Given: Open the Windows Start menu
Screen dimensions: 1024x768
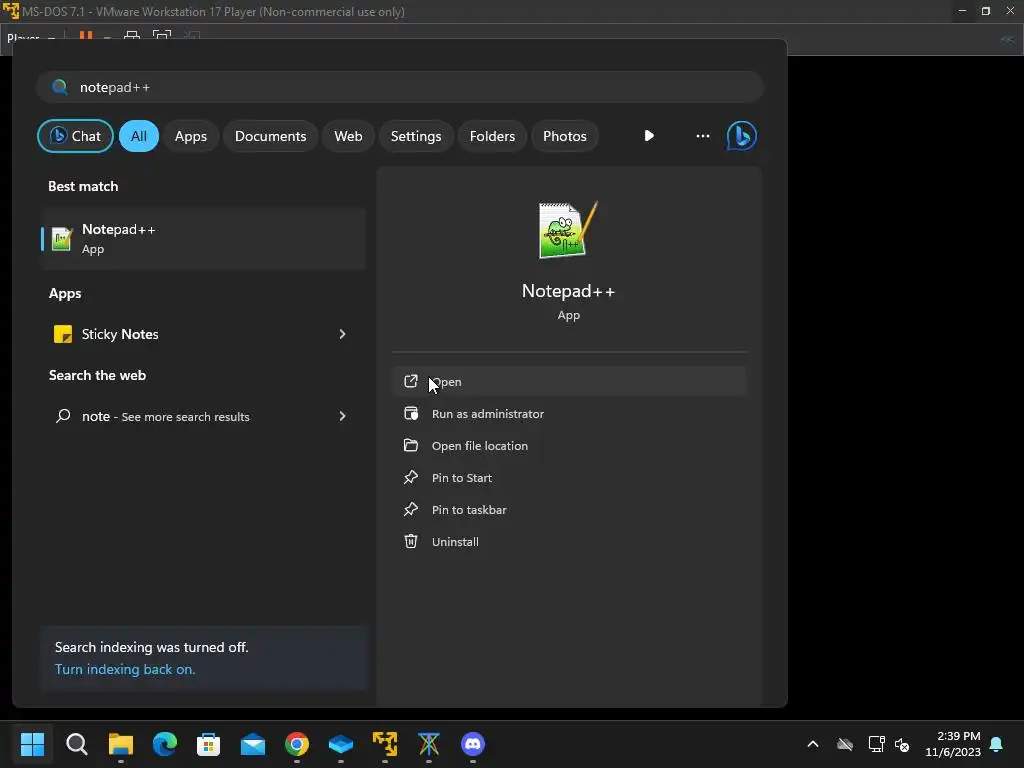Looking at the screenshot, I should tap(32, 744).
